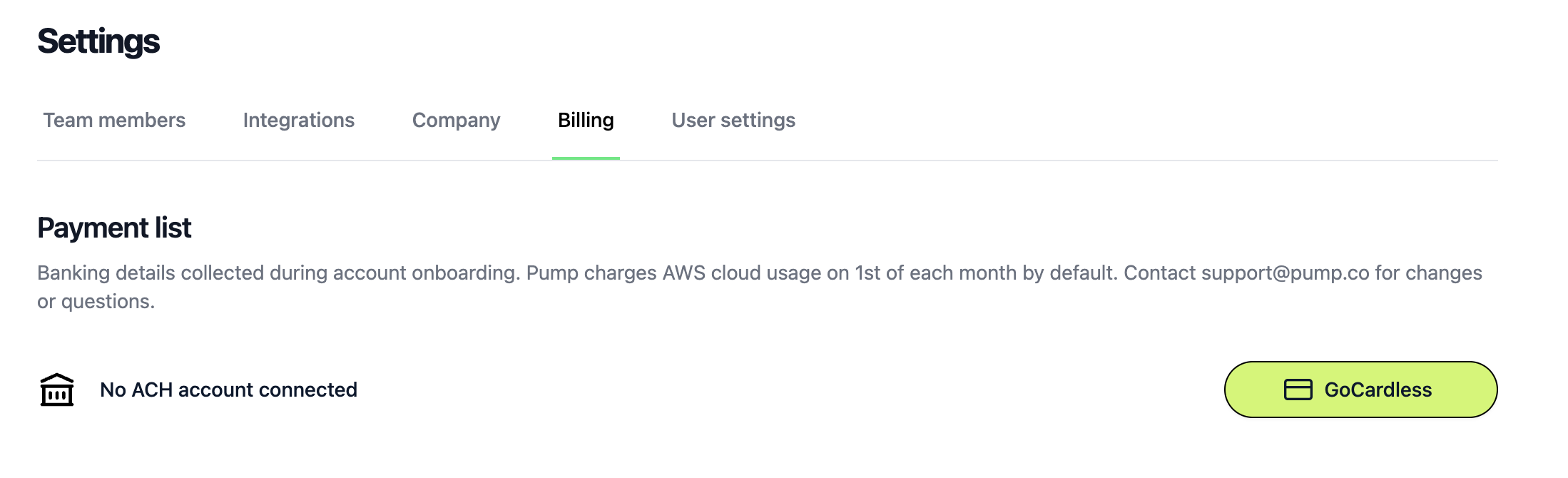
Task: Select the Billing tab
Action: (586, 121)
